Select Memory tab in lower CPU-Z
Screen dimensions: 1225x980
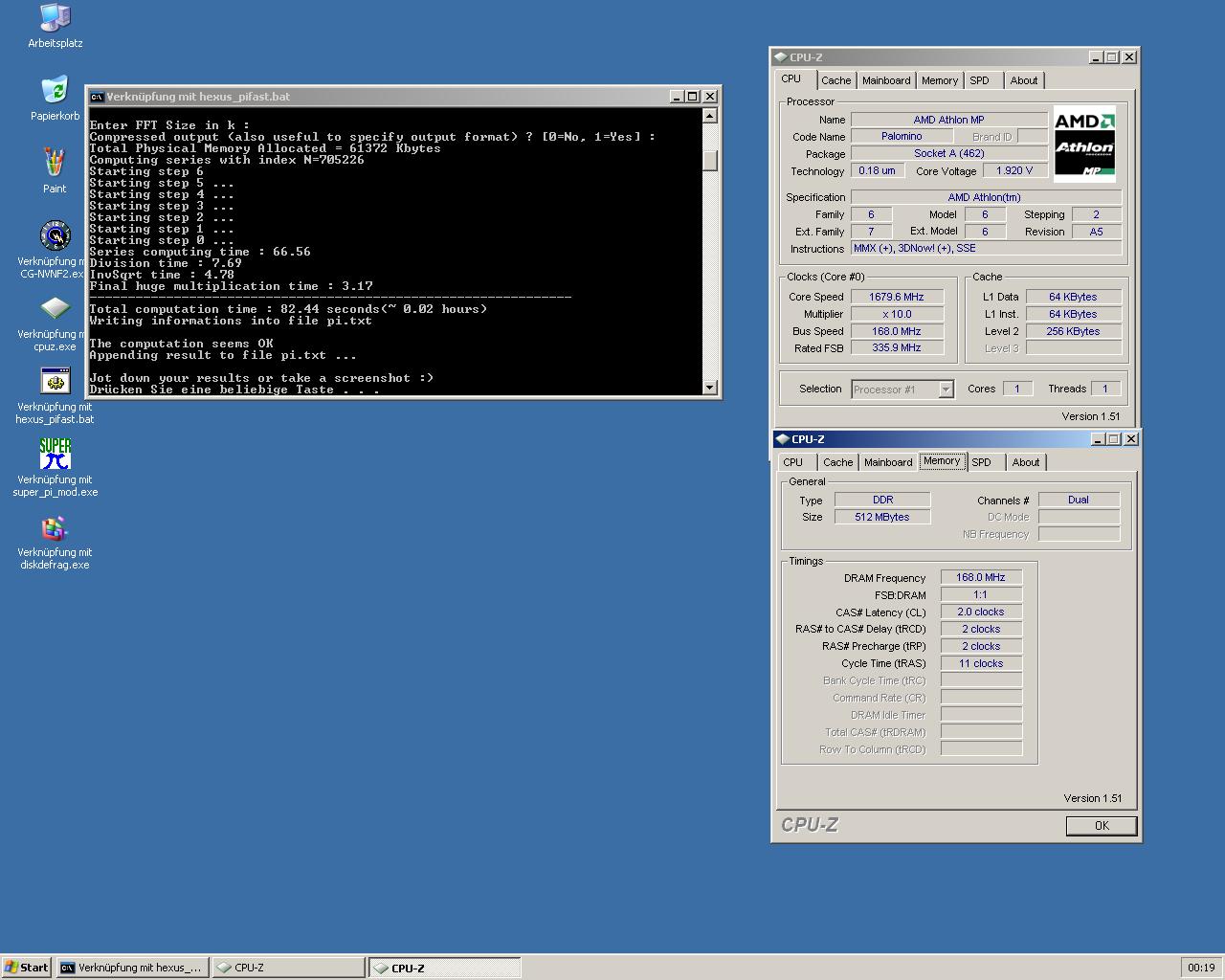[942, 461]
